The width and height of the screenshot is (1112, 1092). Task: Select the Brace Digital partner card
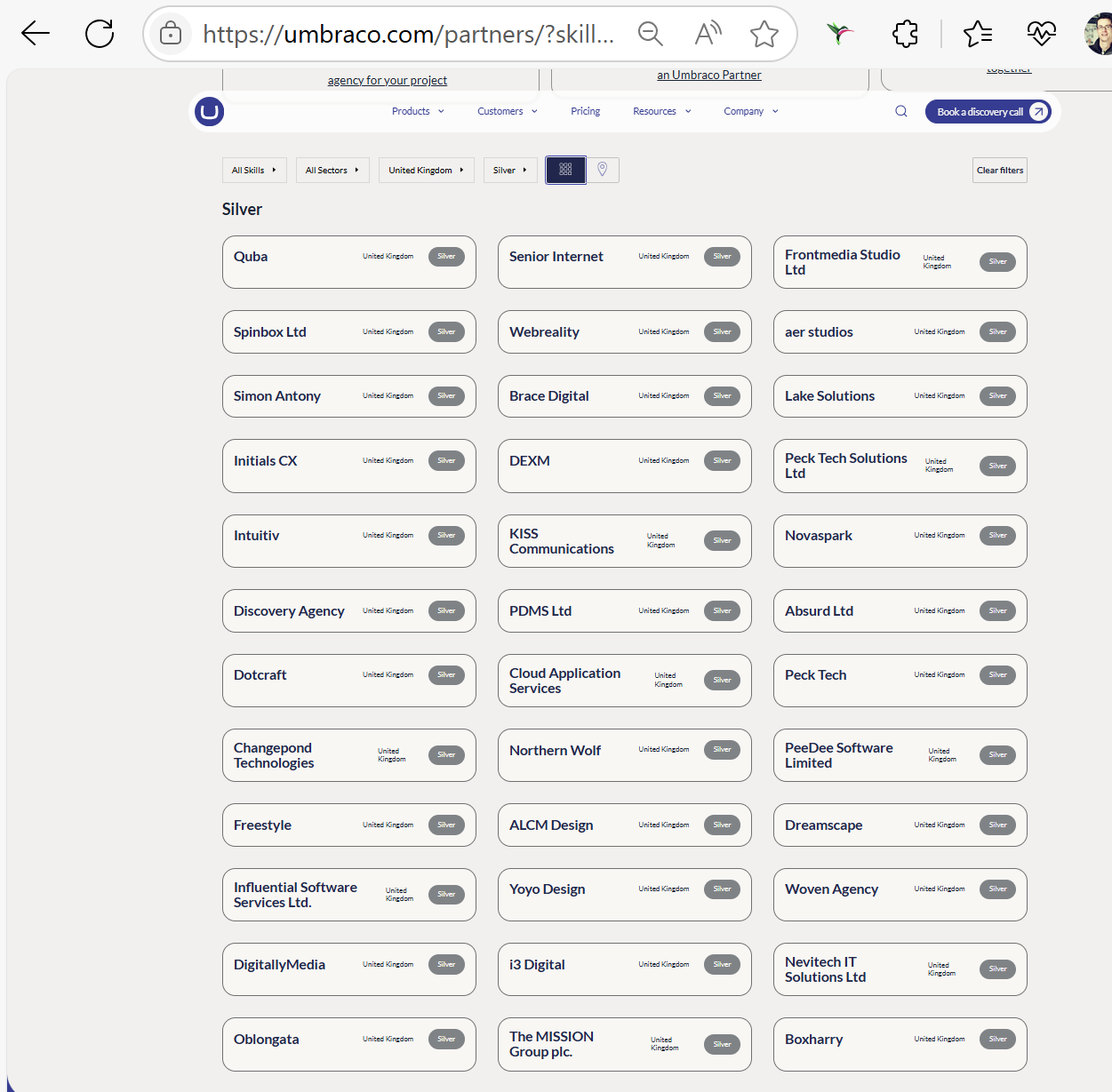(x=625, y=396)
